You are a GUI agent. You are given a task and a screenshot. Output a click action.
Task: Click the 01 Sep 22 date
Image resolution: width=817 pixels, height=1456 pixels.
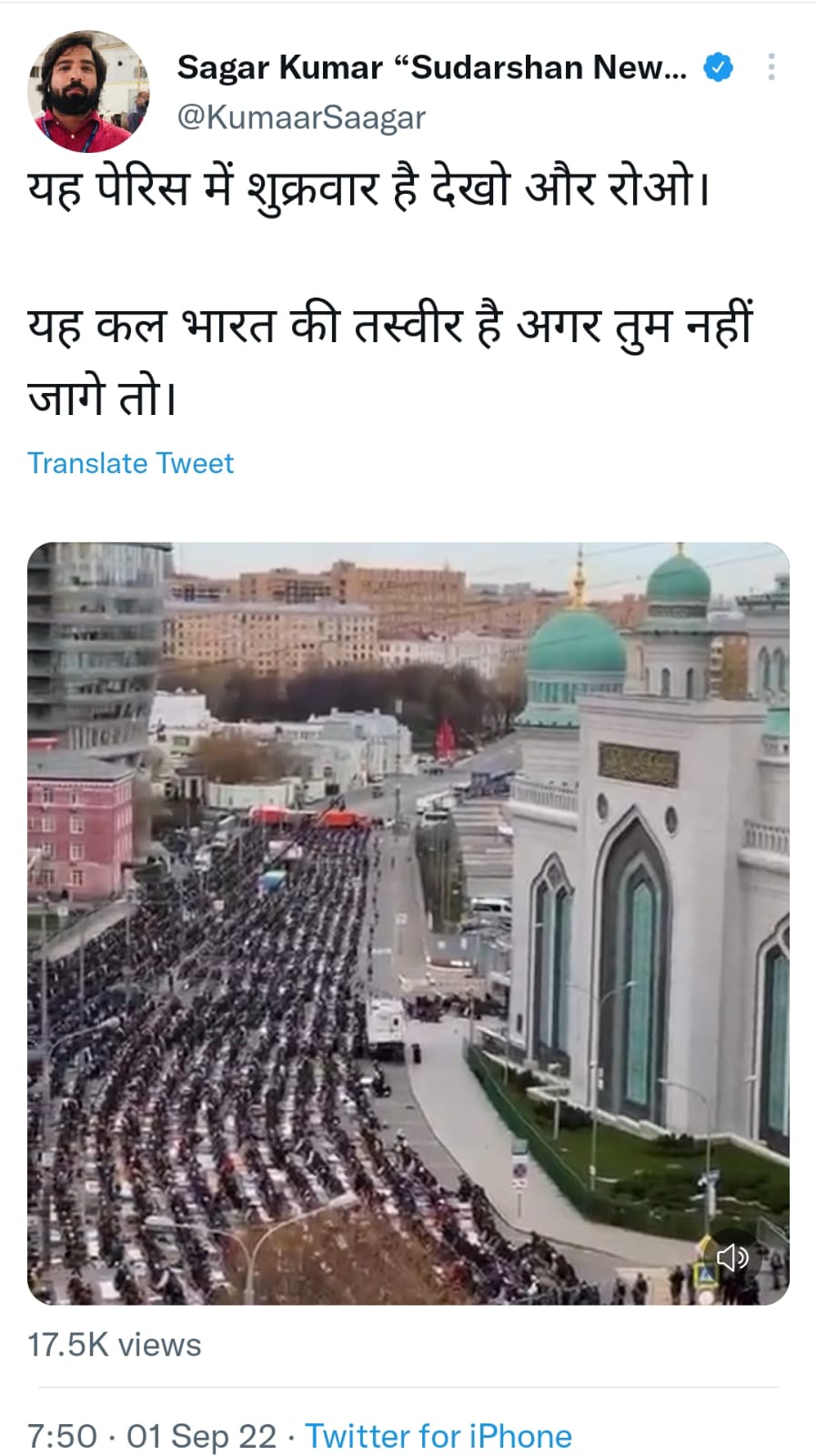(201, 1436)
